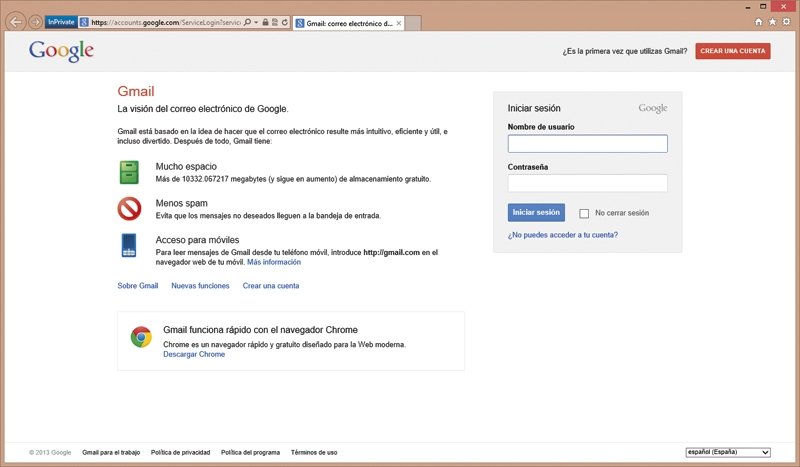The width and height of the screenshot is (800, 467).
Task: Maximize the browser window
Action: tap(763, 7)
